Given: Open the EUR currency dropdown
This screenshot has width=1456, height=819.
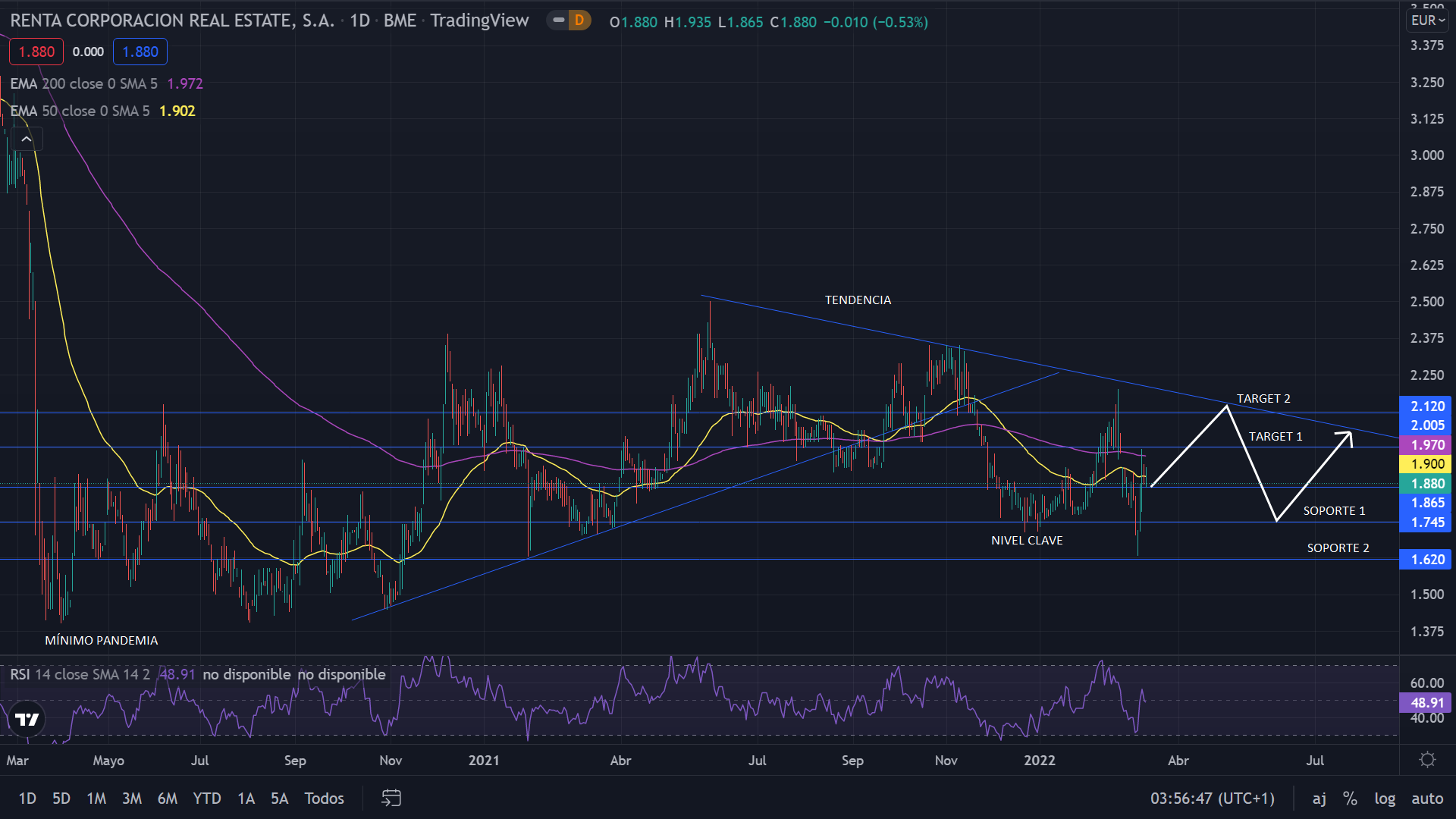Looking at the screenshot, I should pyautogui.click(x=1427, y=20).
